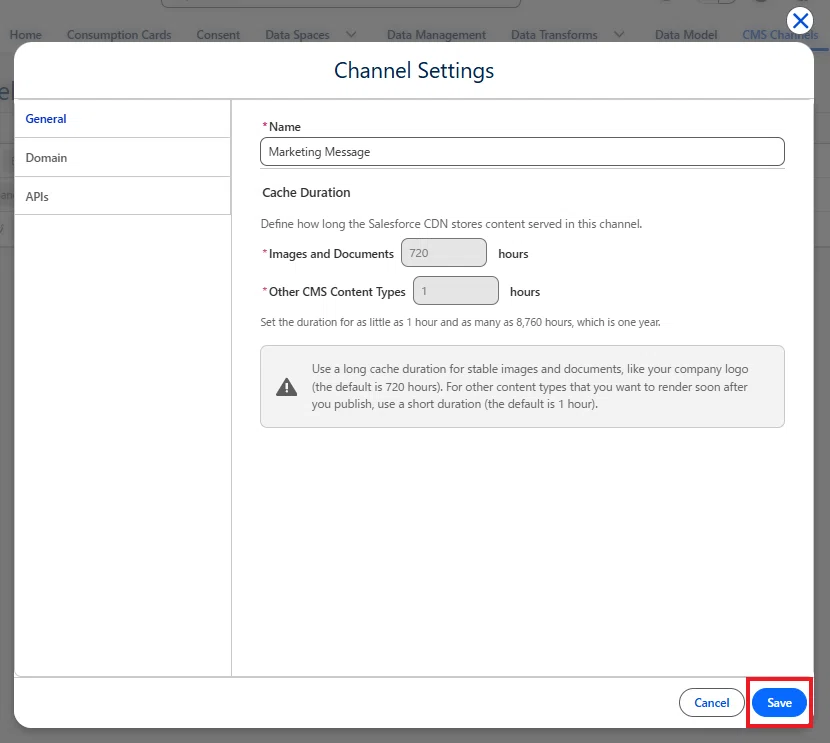This screenshot has width=830, height=743.
Task: Open the APIs settings tab
Action: point(122,196)
